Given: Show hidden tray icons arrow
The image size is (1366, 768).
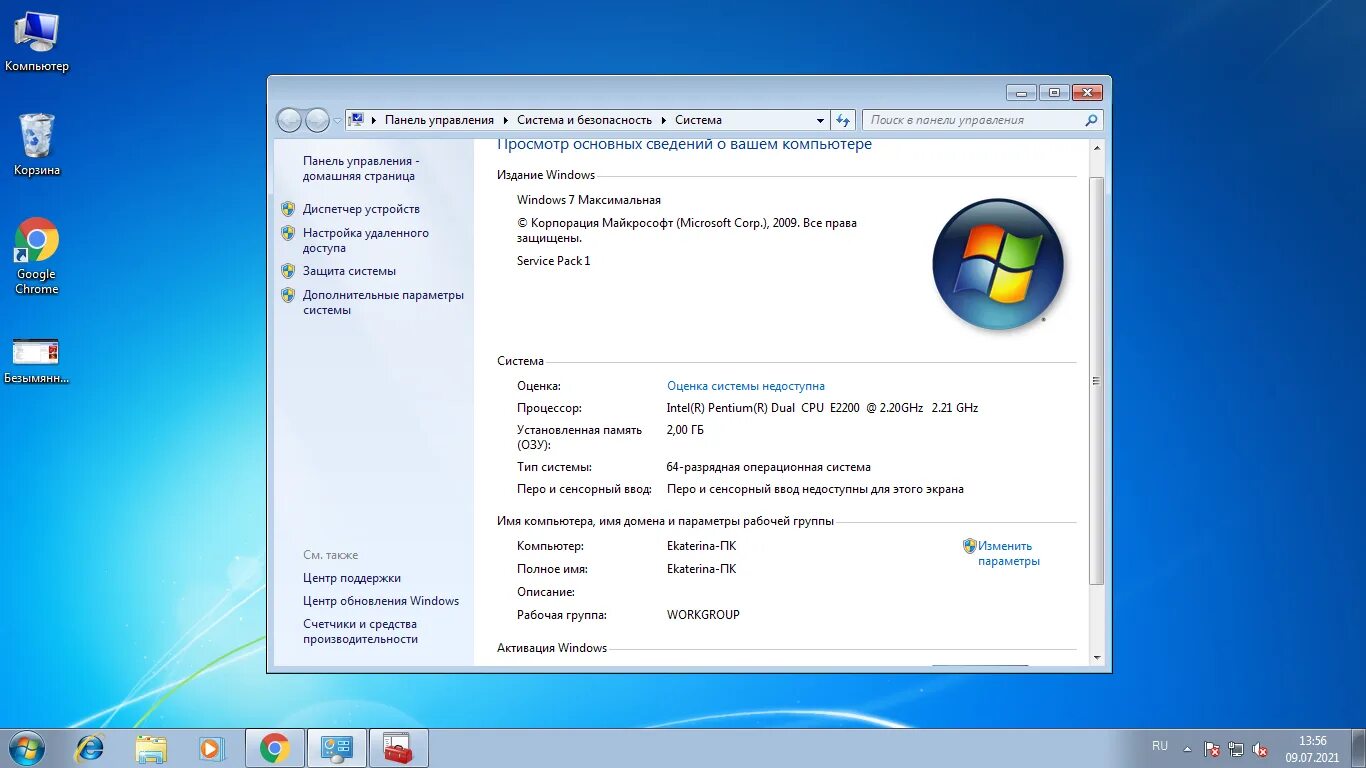Looking at the screenshot, I should click(x=1187, y=749).
